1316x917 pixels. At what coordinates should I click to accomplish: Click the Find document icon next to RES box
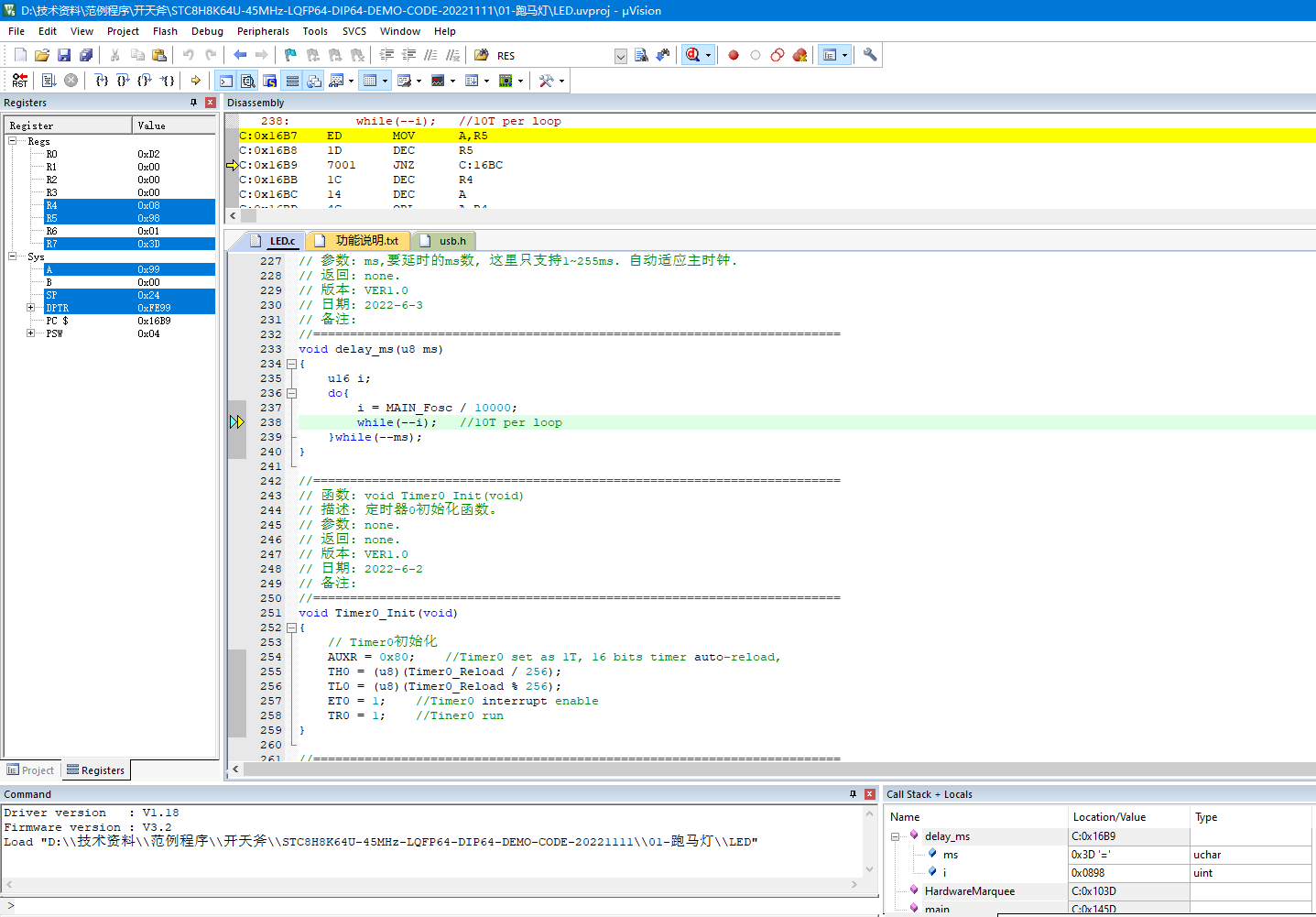click(x=641, y=55)
